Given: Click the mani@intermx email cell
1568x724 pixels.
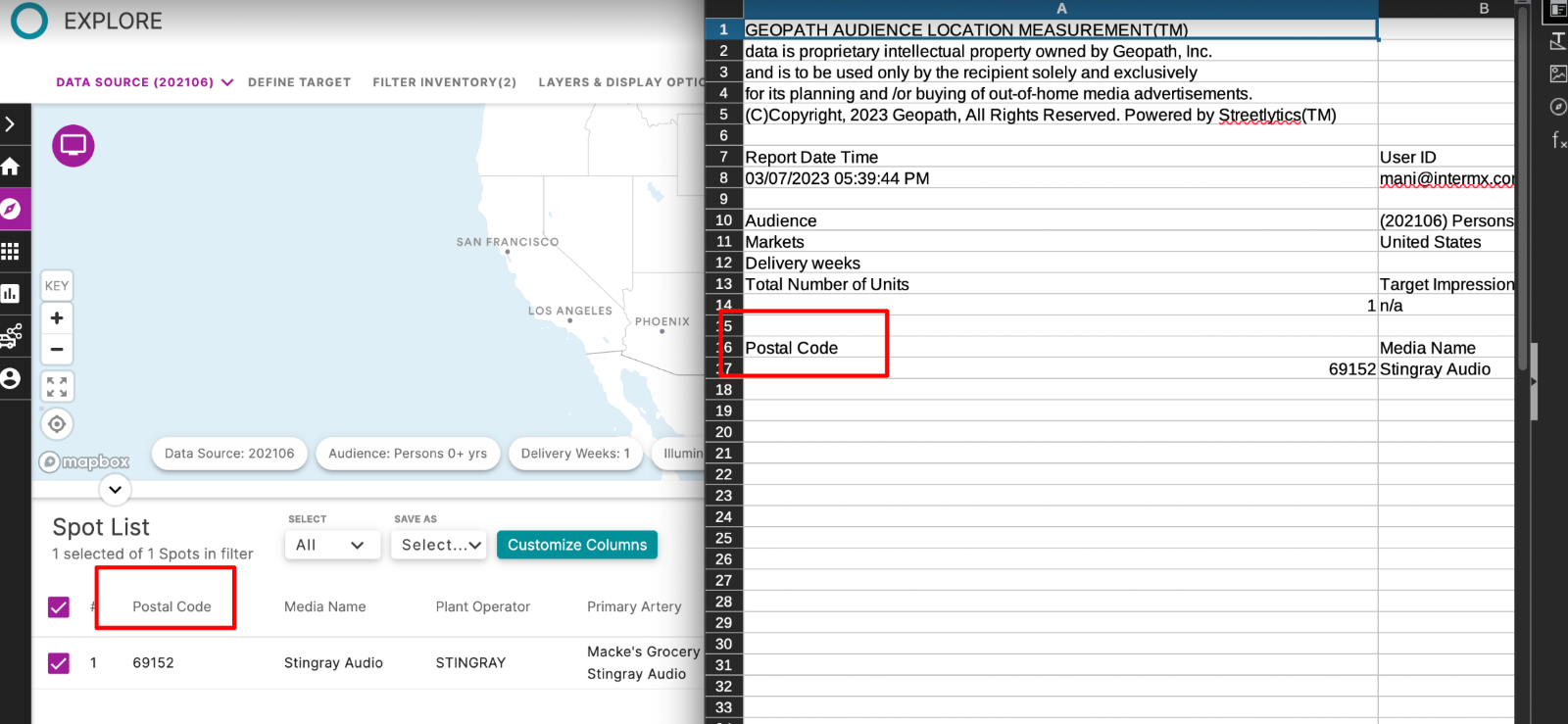Looking at the screenshot, I should tap(1445, 178).
